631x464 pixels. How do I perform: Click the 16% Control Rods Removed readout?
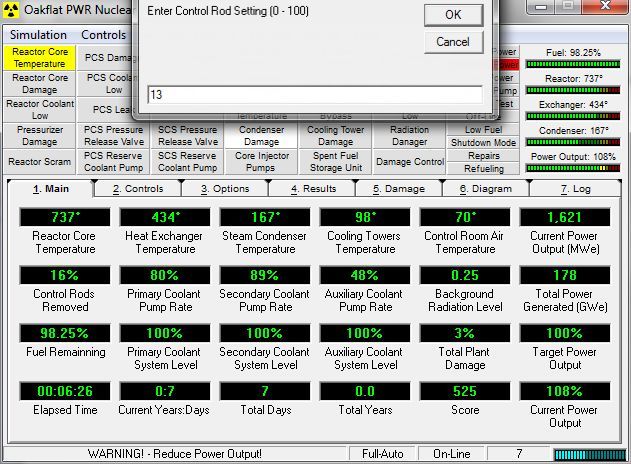(65, 275)
